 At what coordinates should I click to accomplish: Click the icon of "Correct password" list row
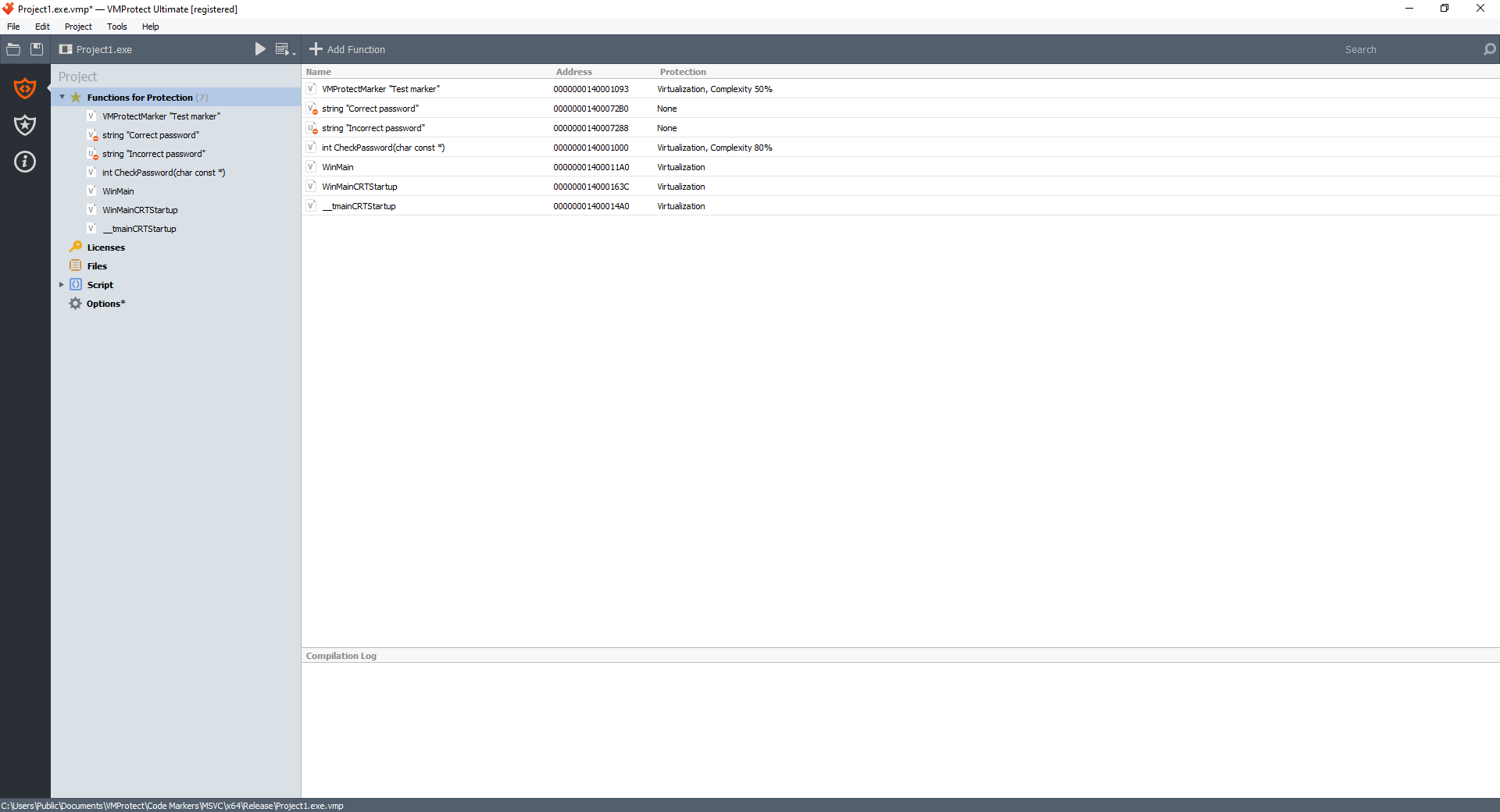coord(312,109)
